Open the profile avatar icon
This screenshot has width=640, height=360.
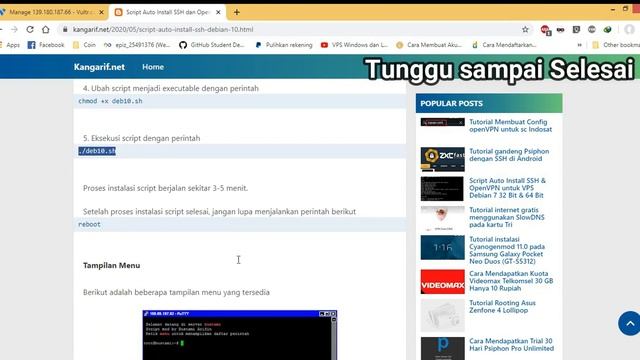(x=629, y=29)
